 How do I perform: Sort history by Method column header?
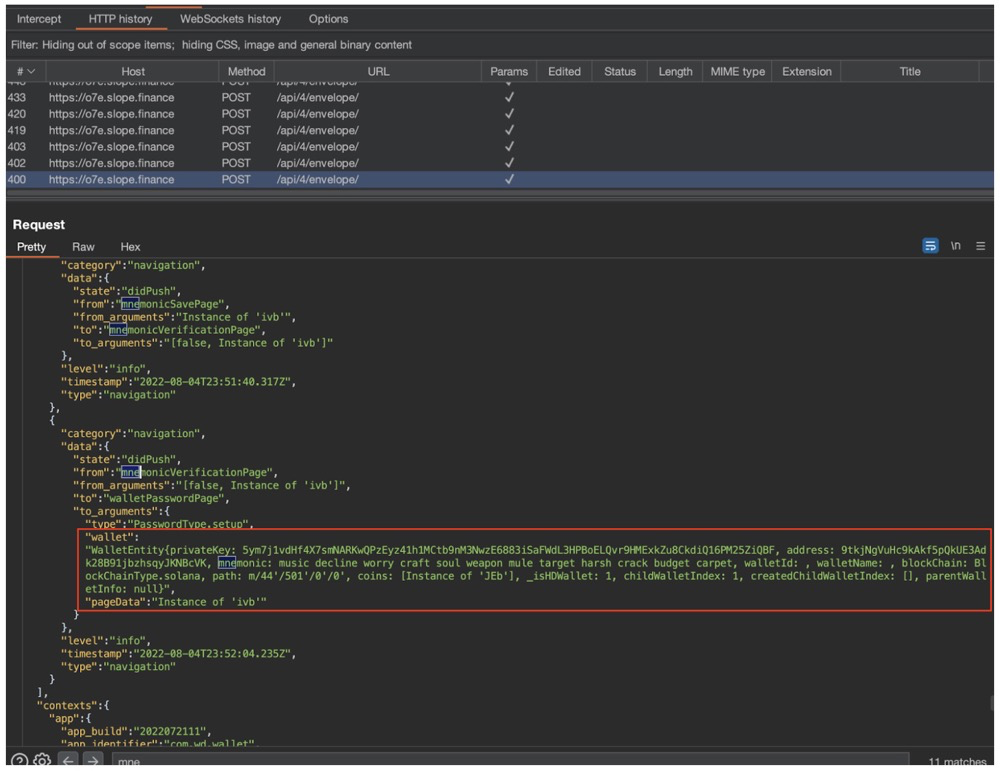pyautogui.click(x=246, y=71)
